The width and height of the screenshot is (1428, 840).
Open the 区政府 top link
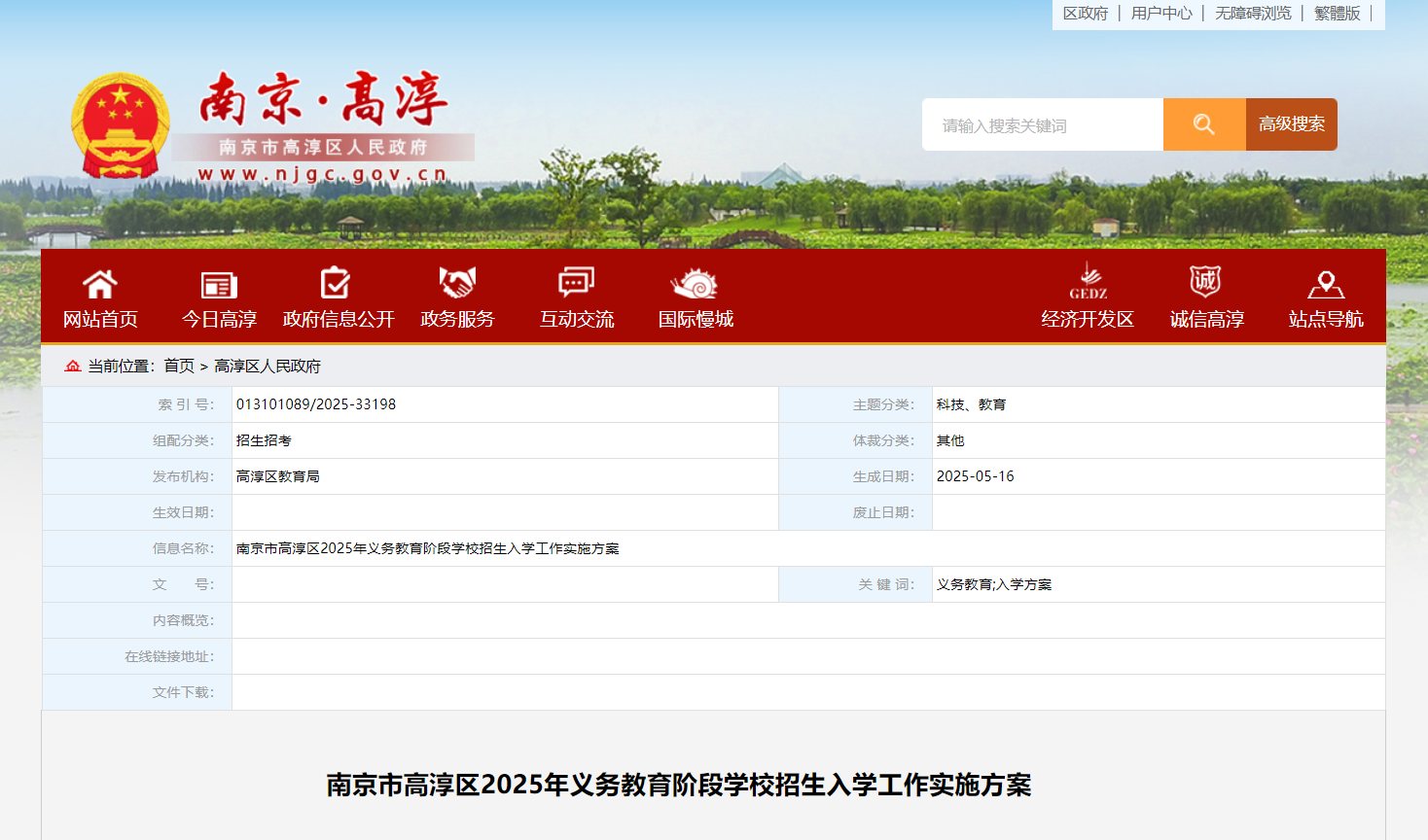point(1086,14)
